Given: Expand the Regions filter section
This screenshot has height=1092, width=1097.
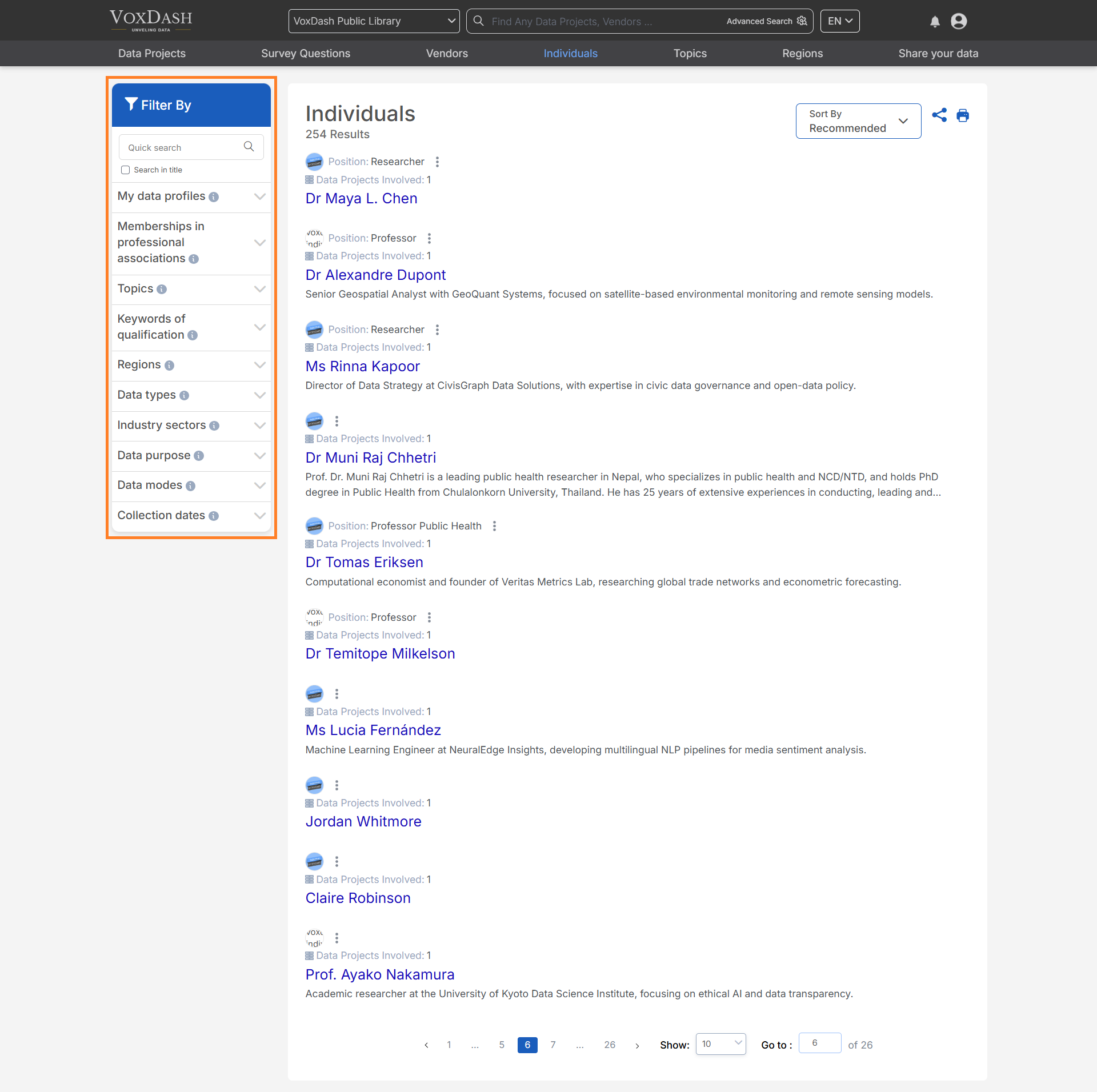Looking at the screenshot, I should pyautogui.click(x=259, y=365).
